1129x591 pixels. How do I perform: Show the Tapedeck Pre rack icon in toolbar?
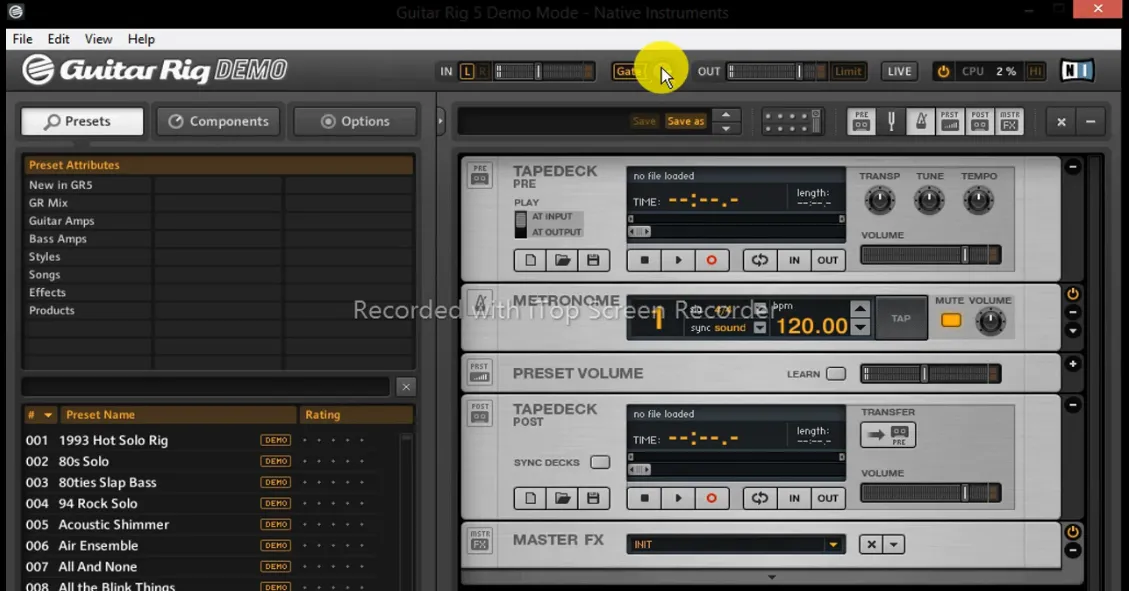click(861, 121)
